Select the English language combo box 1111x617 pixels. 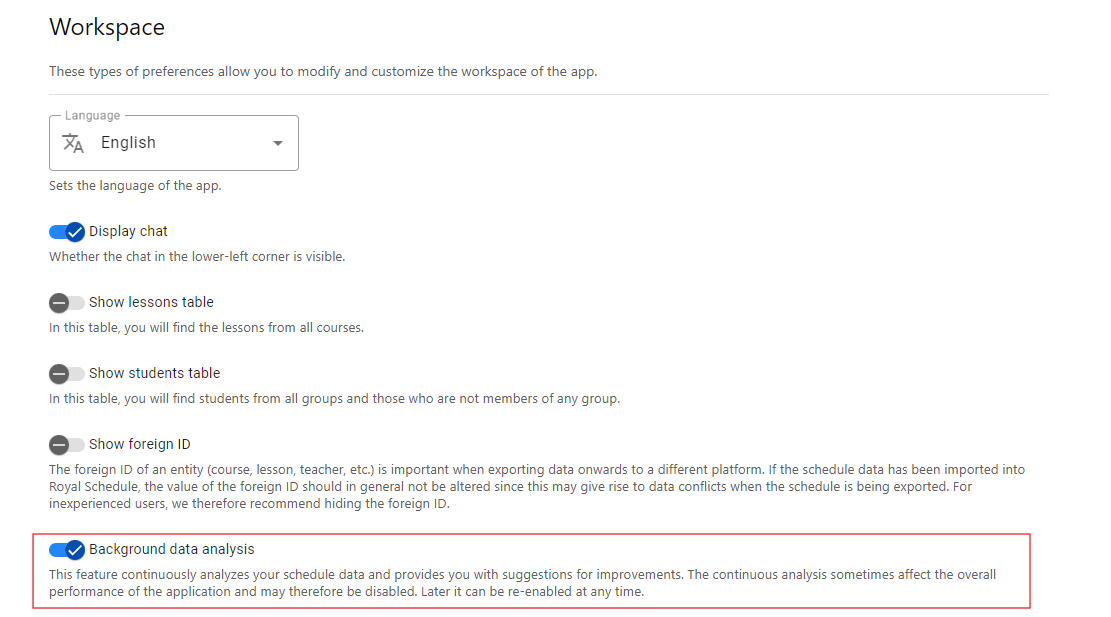174,143
